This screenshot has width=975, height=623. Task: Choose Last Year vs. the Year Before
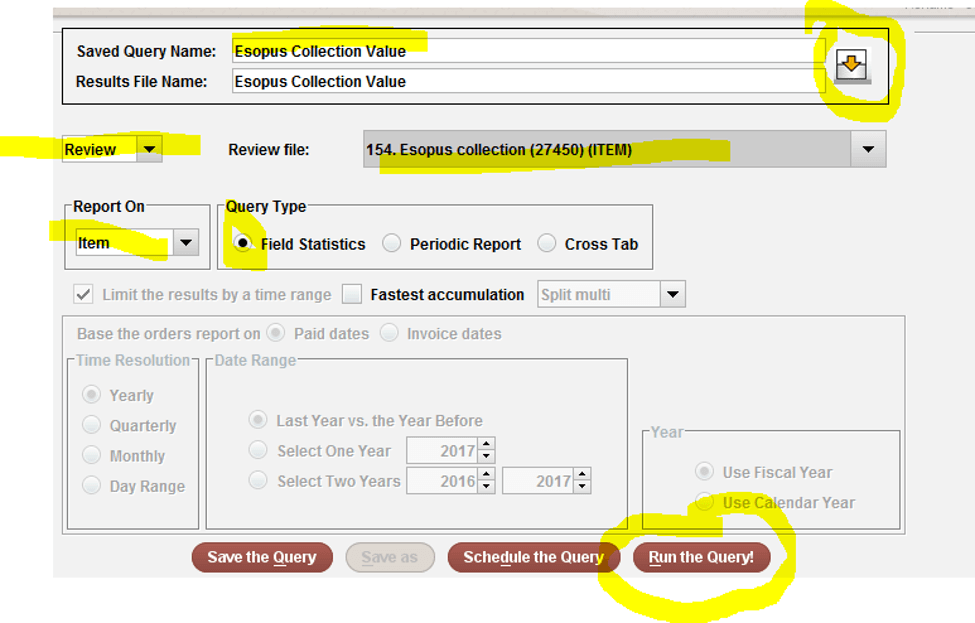click(257, 420)
